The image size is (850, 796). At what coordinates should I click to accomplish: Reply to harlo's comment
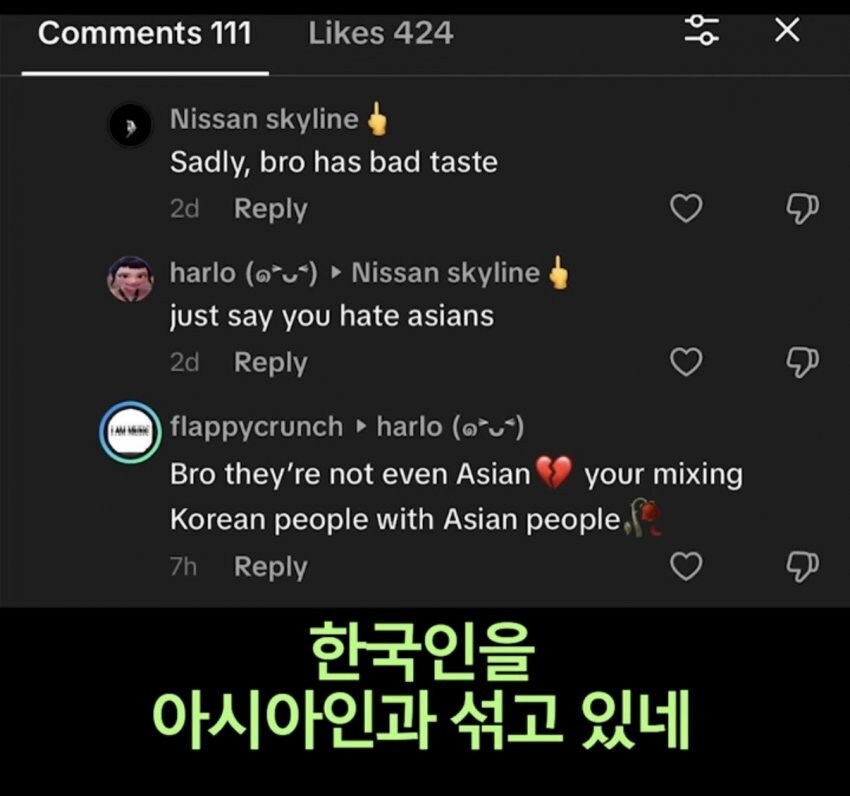coord(270,363)
